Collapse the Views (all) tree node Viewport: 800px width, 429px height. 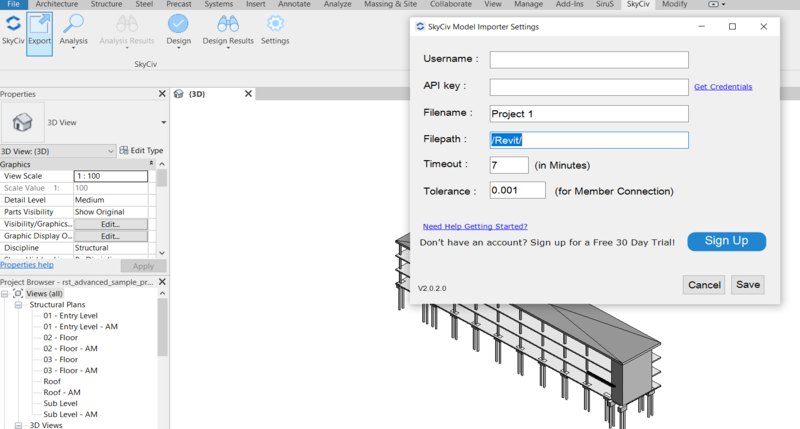click(x=5, y=294)
